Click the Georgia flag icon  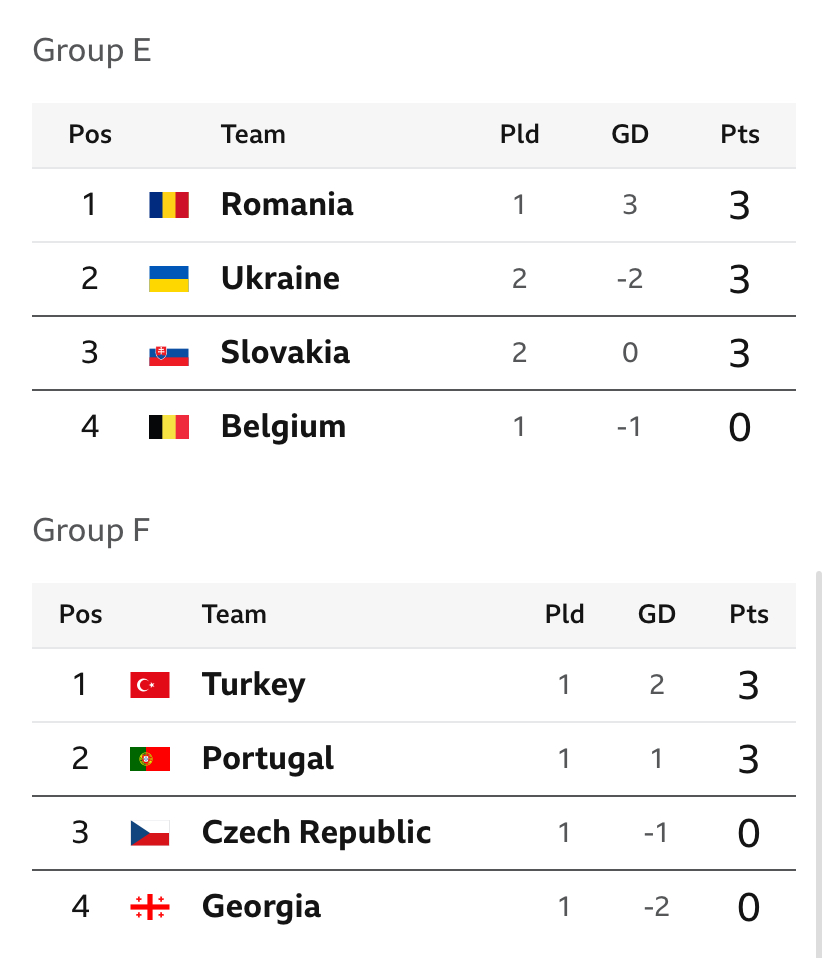[150, 907]
